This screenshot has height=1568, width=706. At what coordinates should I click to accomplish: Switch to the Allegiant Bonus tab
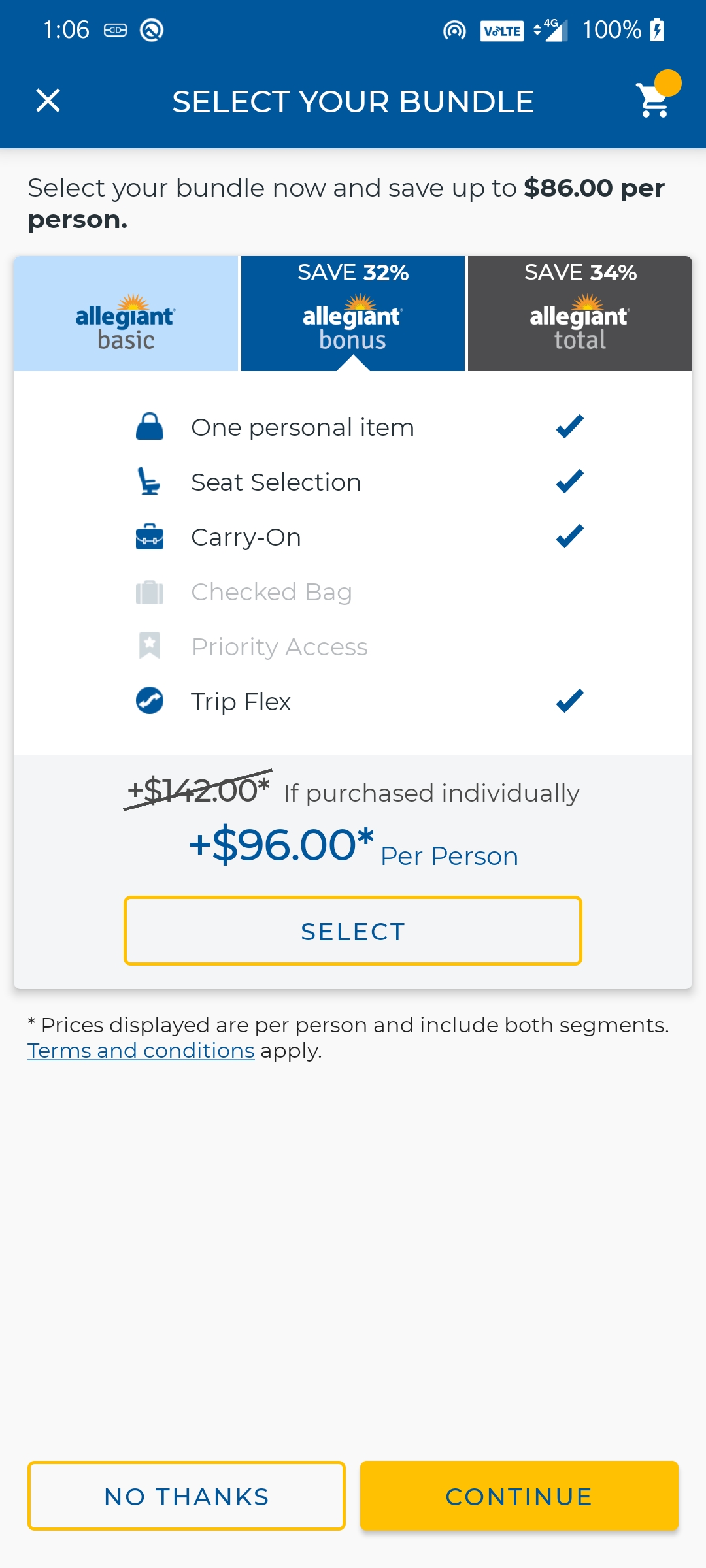pos(353,314)
